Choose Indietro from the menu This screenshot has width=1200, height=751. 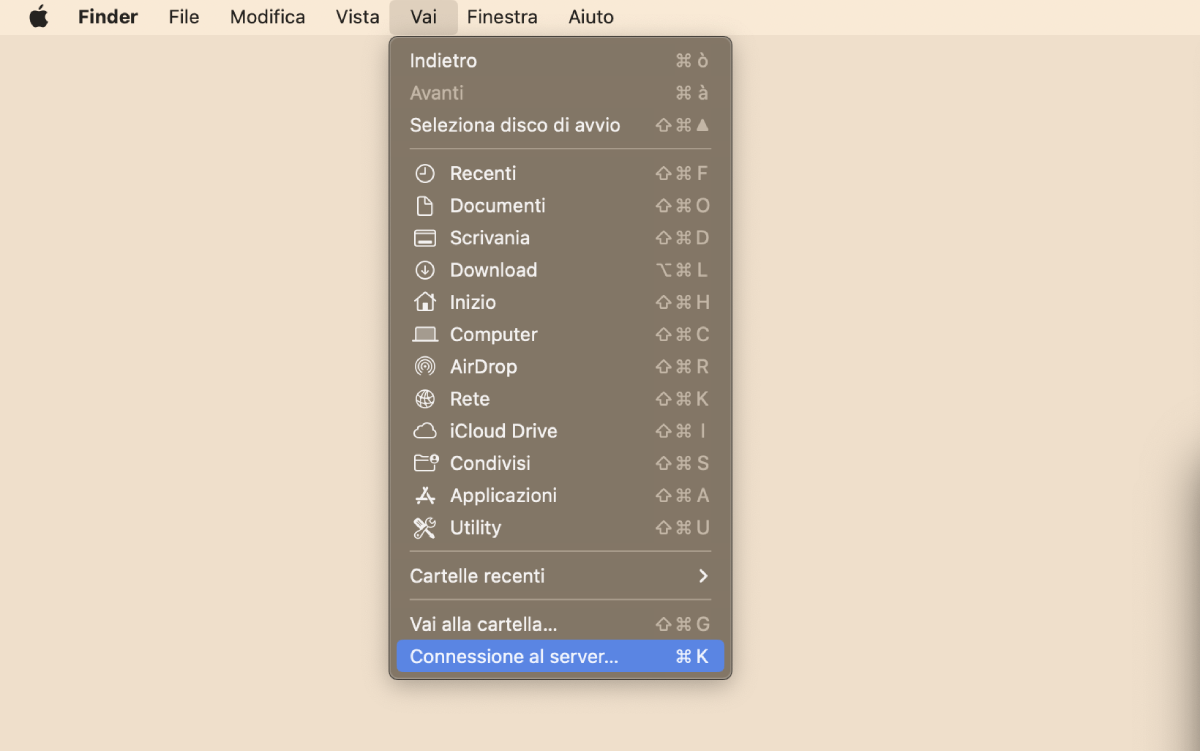[560, 61]
